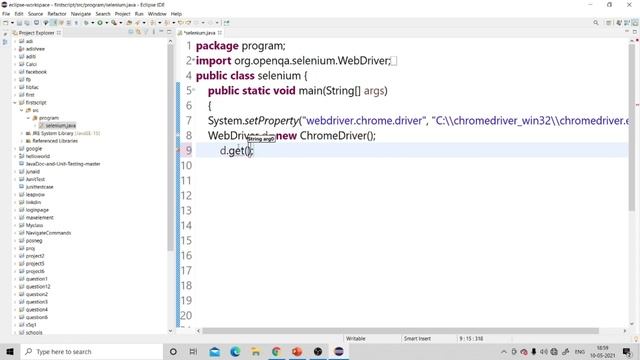Viewport: 640px width, 360px height.
Task: Open the Refactor menu
Action: [x=57, y=14]
